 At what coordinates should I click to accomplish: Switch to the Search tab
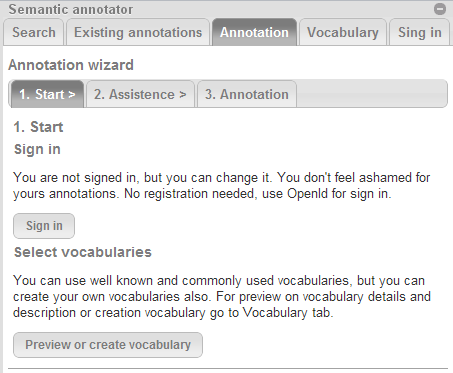[x=33, y=32]
